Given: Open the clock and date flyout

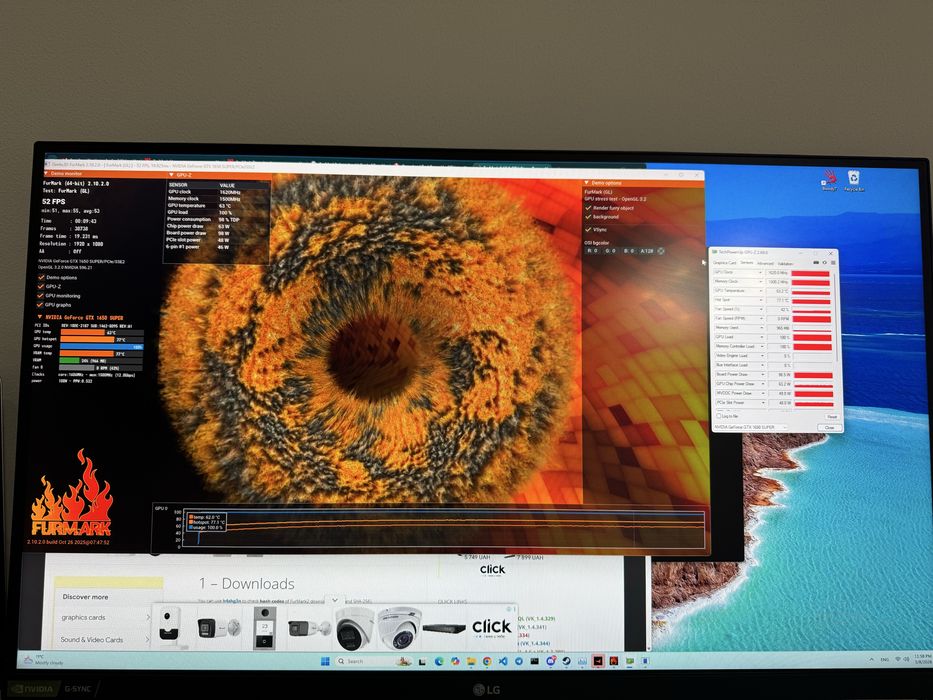Looking at the screenshot, I should 922,660.
